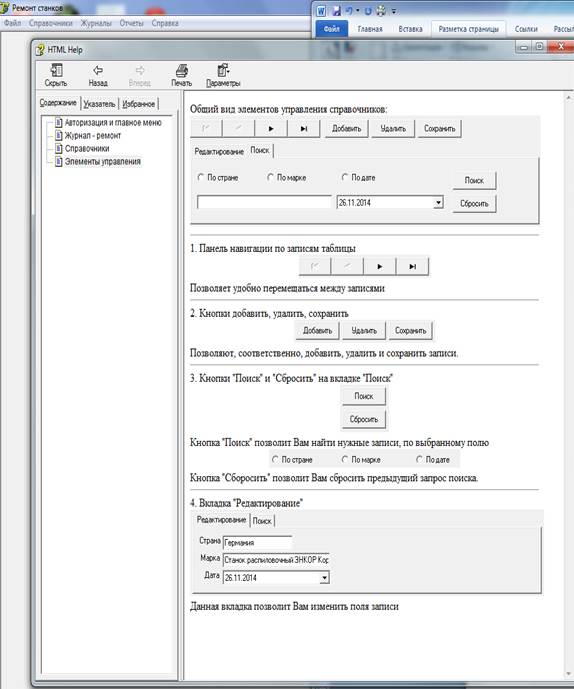Click the HTML Help title bar icon
Viewport: 574px width, 689px height.
point(40,50)
